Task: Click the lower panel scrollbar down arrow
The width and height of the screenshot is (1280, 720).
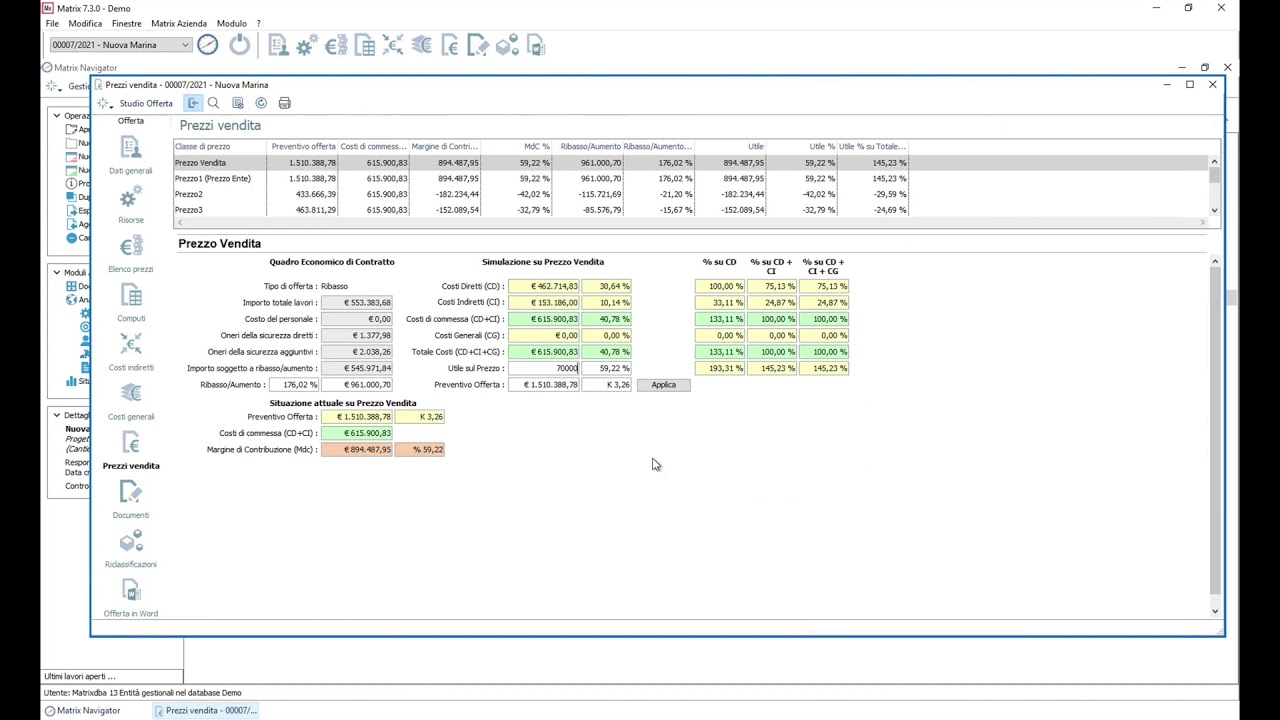Action: point(1215,611)
